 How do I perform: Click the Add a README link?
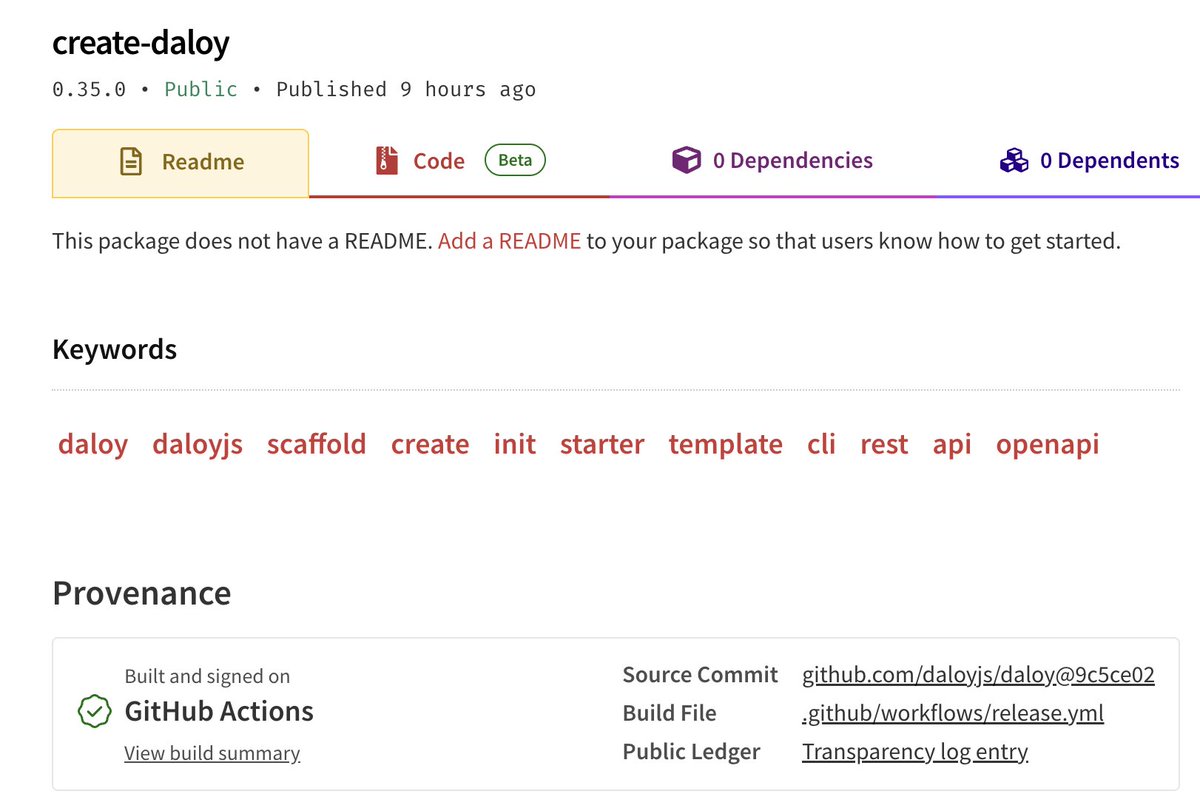509,241
